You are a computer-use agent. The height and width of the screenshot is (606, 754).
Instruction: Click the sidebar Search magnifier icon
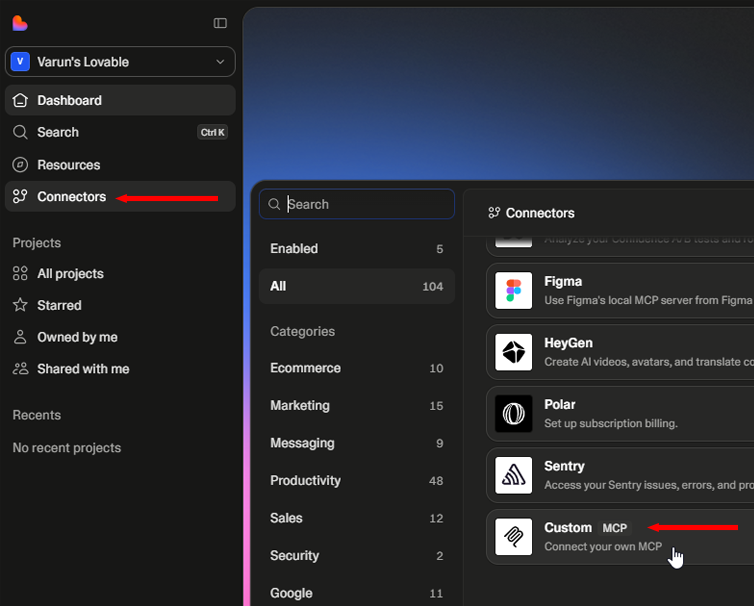(x=20, y=132)
